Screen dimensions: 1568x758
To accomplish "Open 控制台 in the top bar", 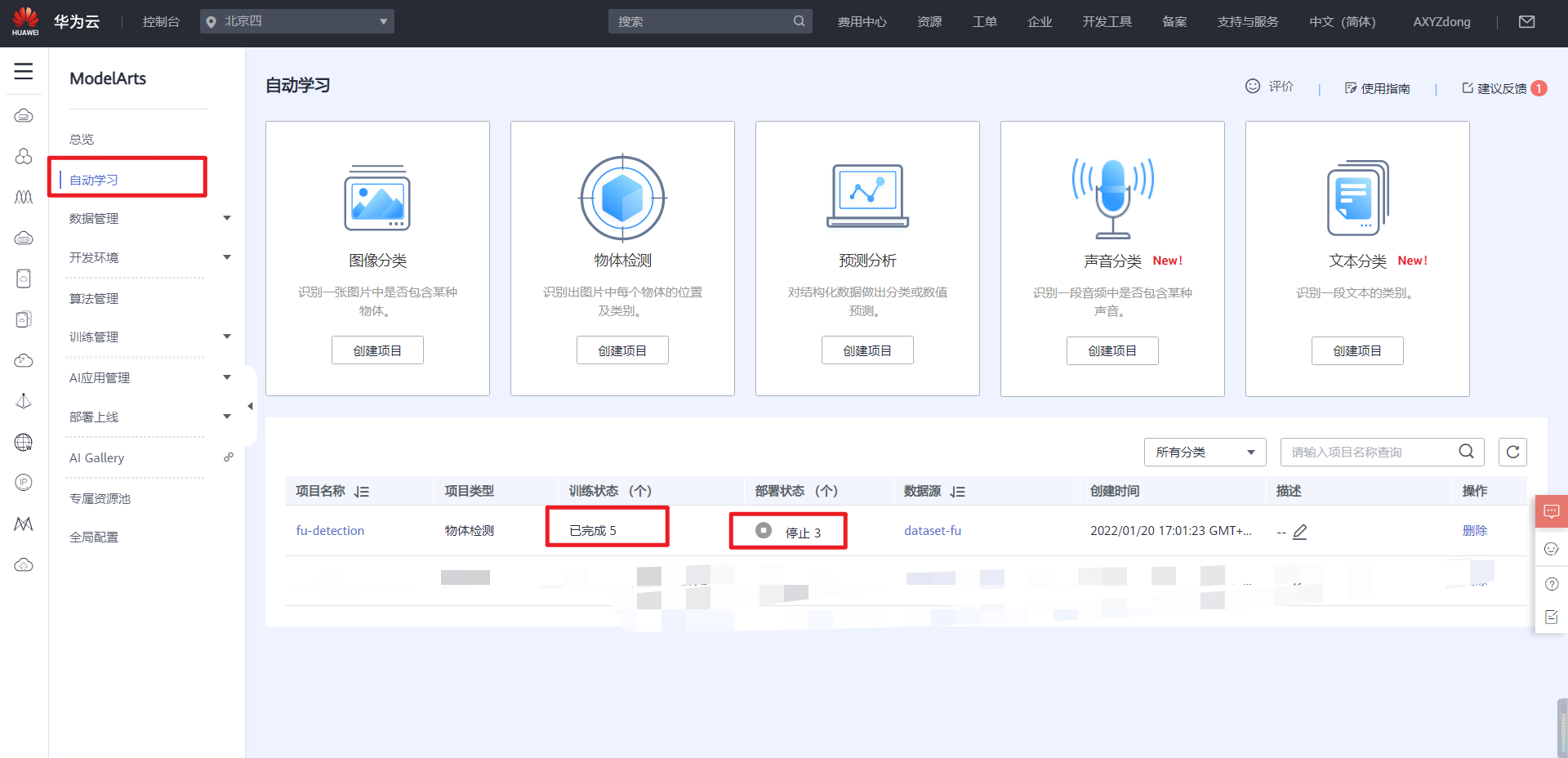I will click(161, 22).
